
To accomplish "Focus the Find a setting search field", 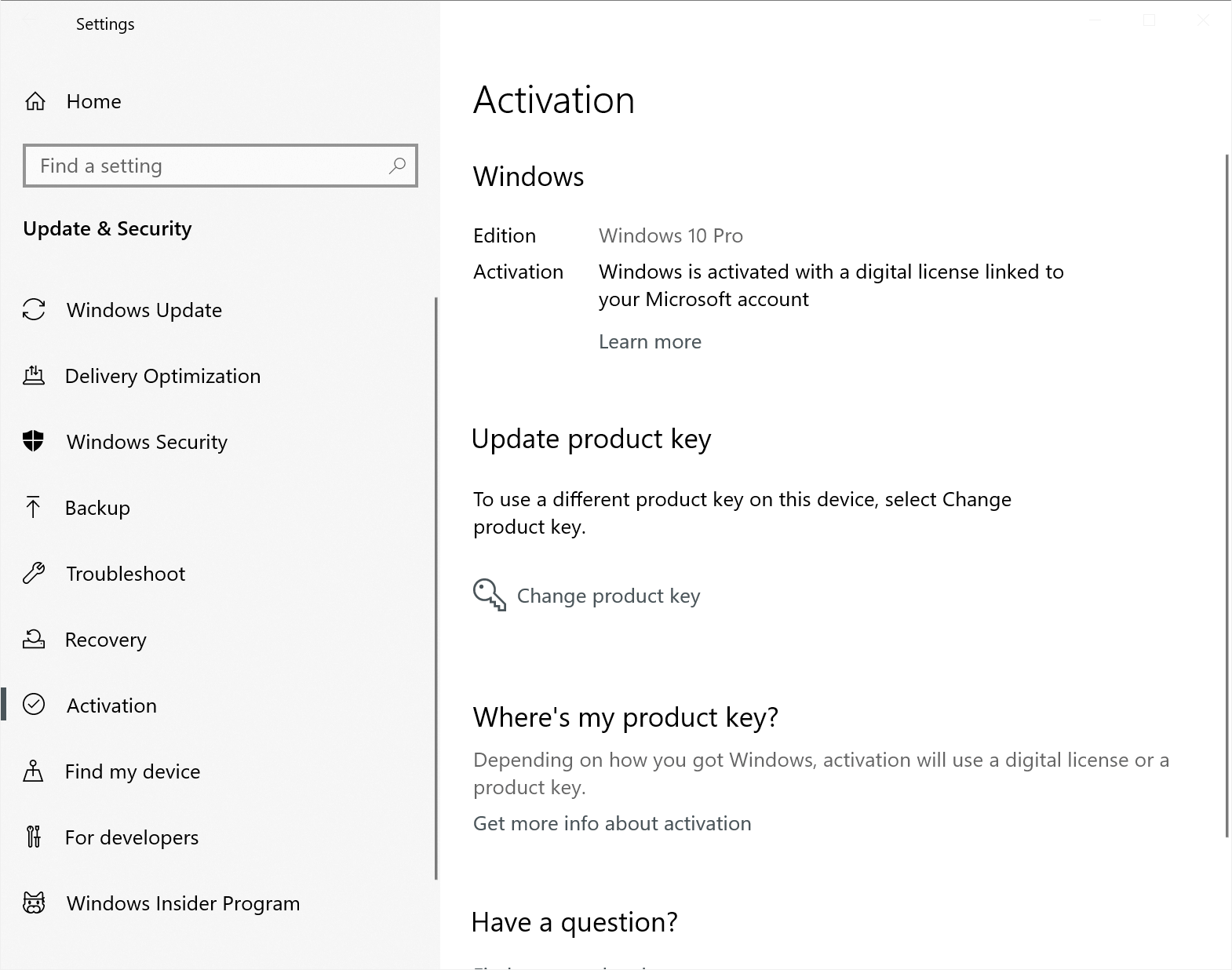I will 221,166.
